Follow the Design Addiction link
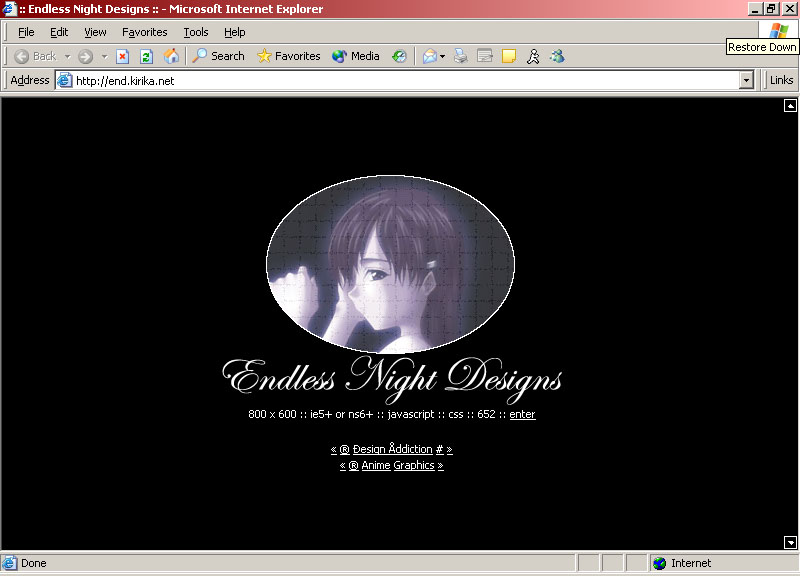The image size is (800, 576). pos(392,450)
